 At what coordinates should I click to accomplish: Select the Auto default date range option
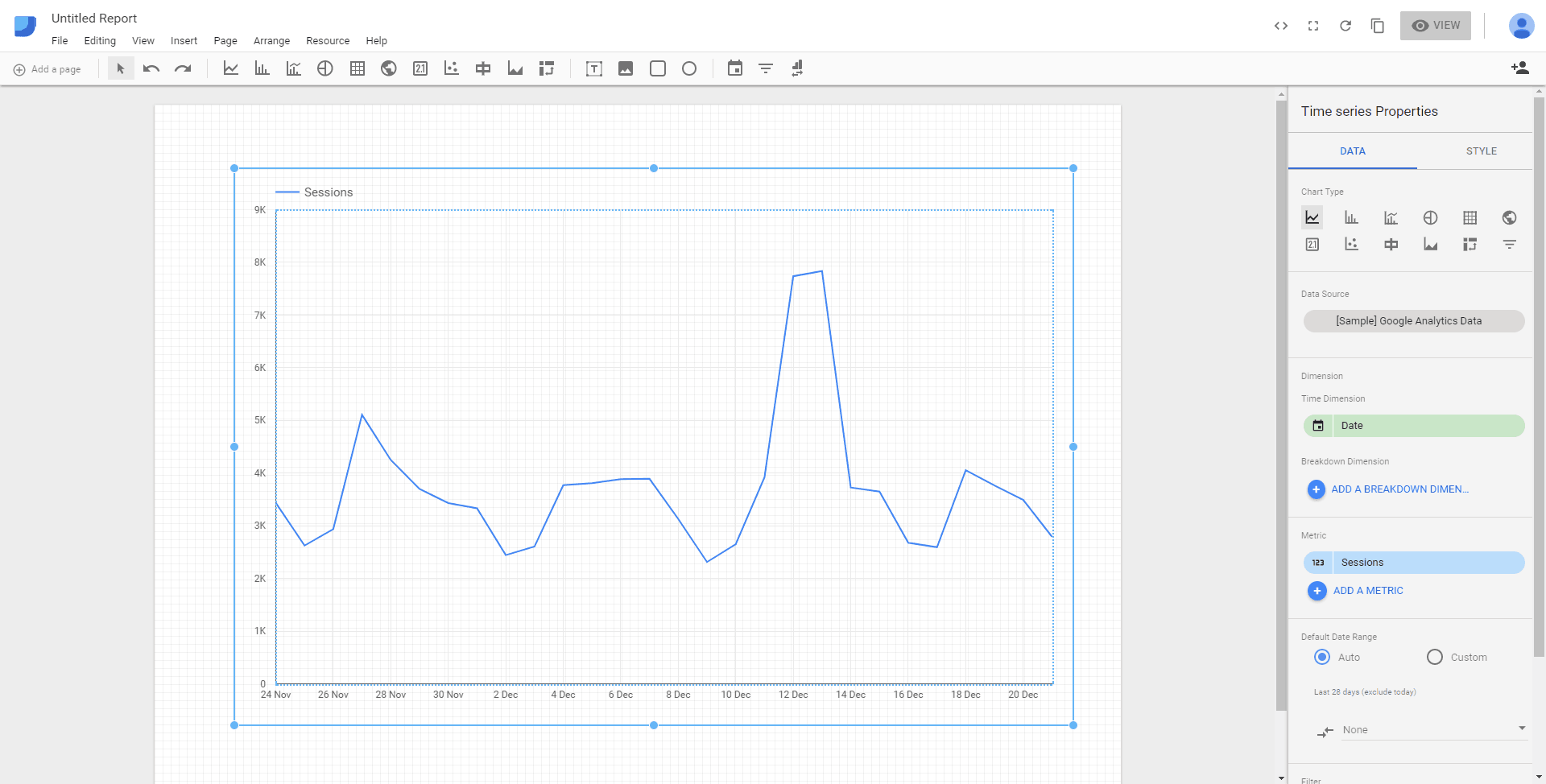click(1321, 657)
